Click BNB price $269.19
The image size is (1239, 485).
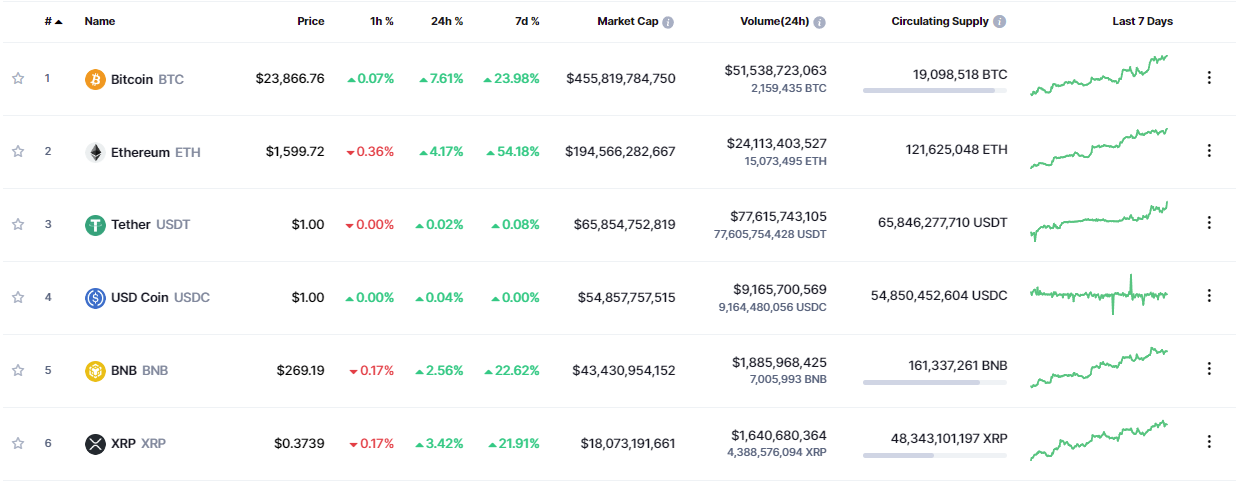tap(301, 370)
